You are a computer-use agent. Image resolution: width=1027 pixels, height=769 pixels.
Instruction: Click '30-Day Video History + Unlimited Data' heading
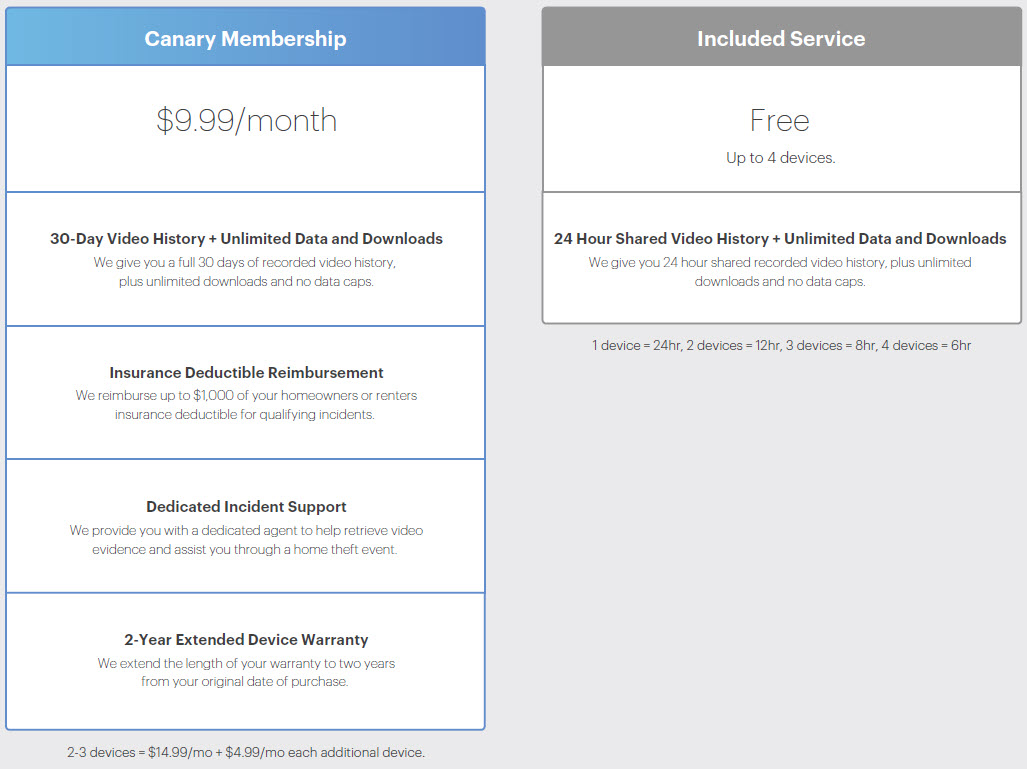click(x=246, y=238)
